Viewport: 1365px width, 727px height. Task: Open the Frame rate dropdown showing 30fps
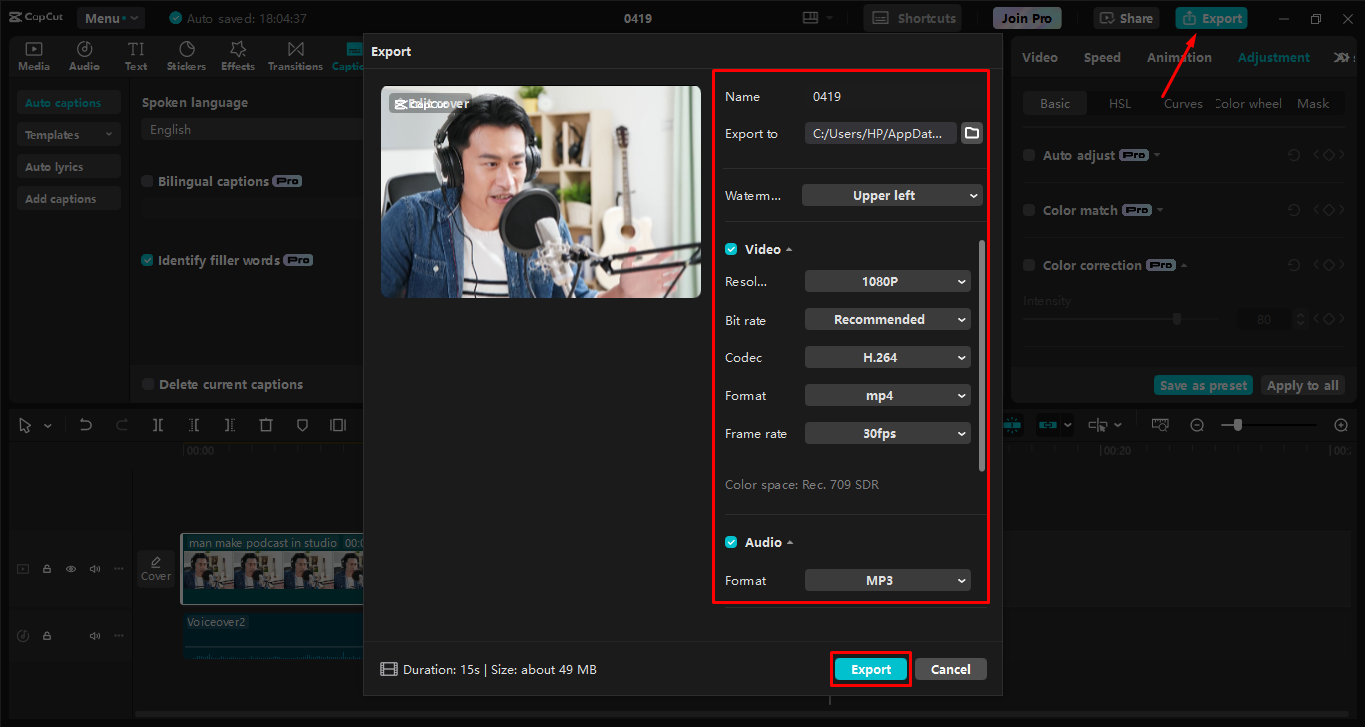click(x=888, y=433)
